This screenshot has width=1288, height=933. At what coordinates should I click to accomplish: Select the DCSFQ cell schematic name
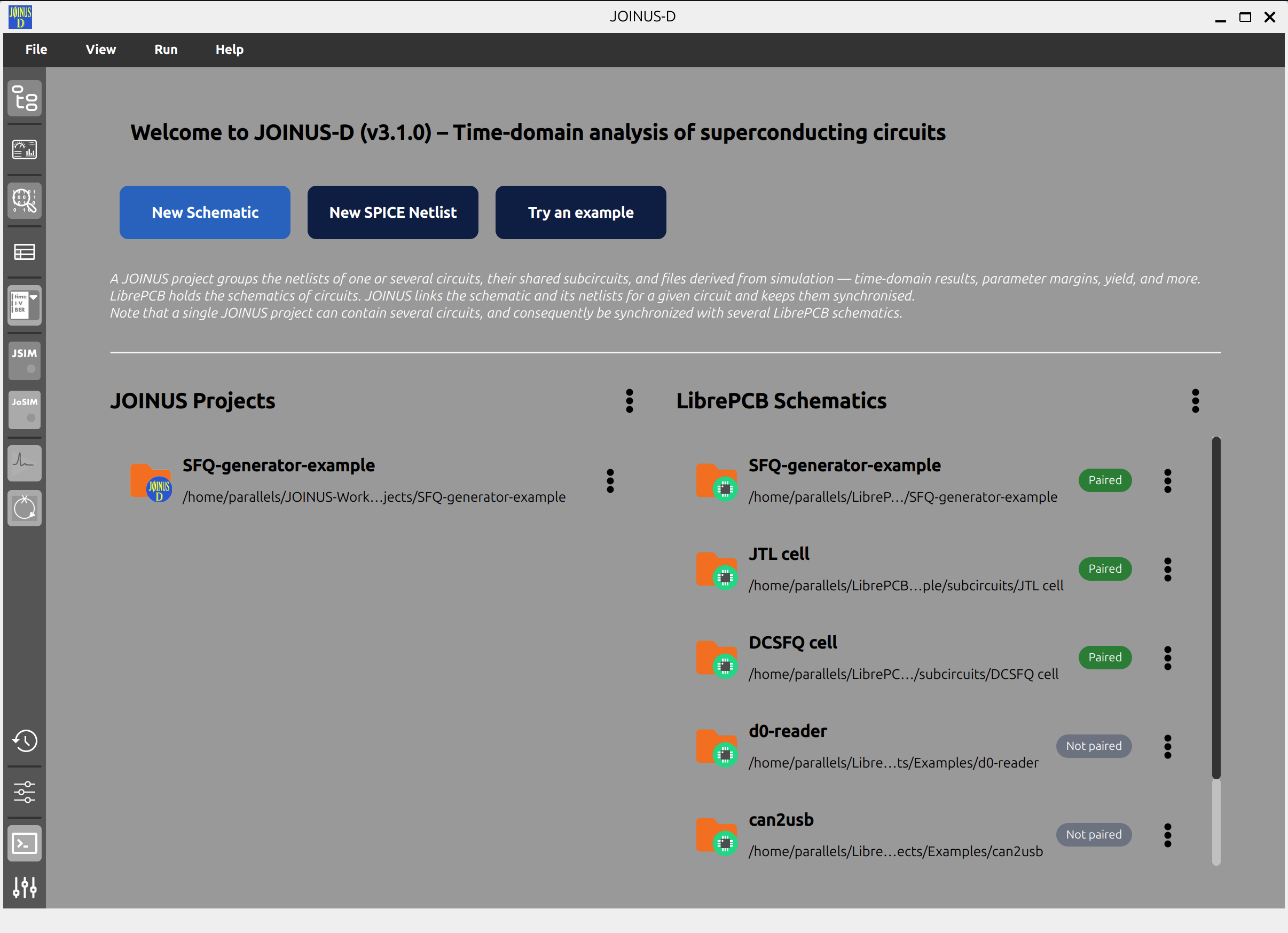[x=794, y=643]
